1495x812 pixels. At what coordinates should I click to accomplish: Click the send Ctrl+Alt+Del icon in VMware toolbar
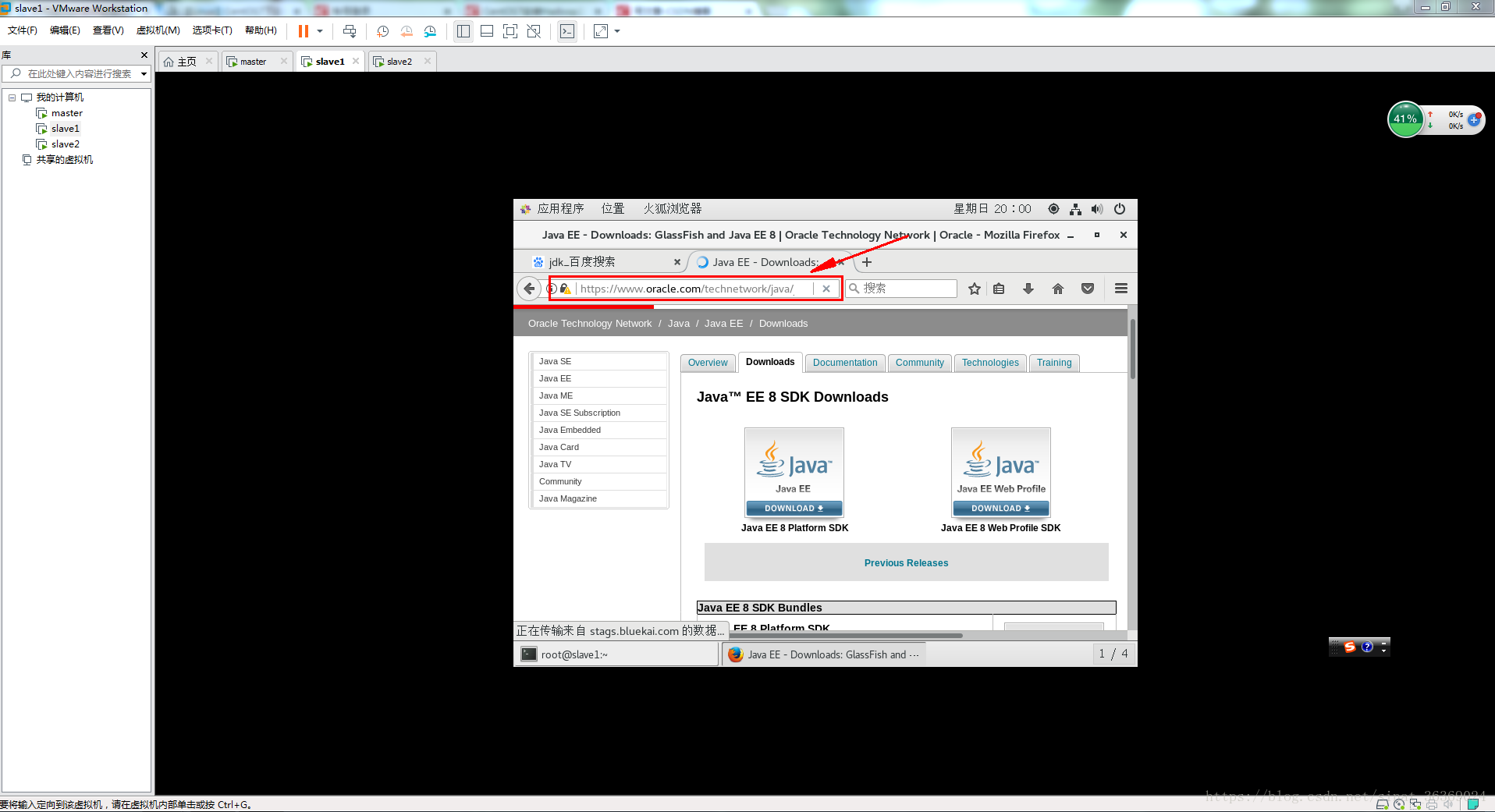pyautogui.click(x=350, y=31)
